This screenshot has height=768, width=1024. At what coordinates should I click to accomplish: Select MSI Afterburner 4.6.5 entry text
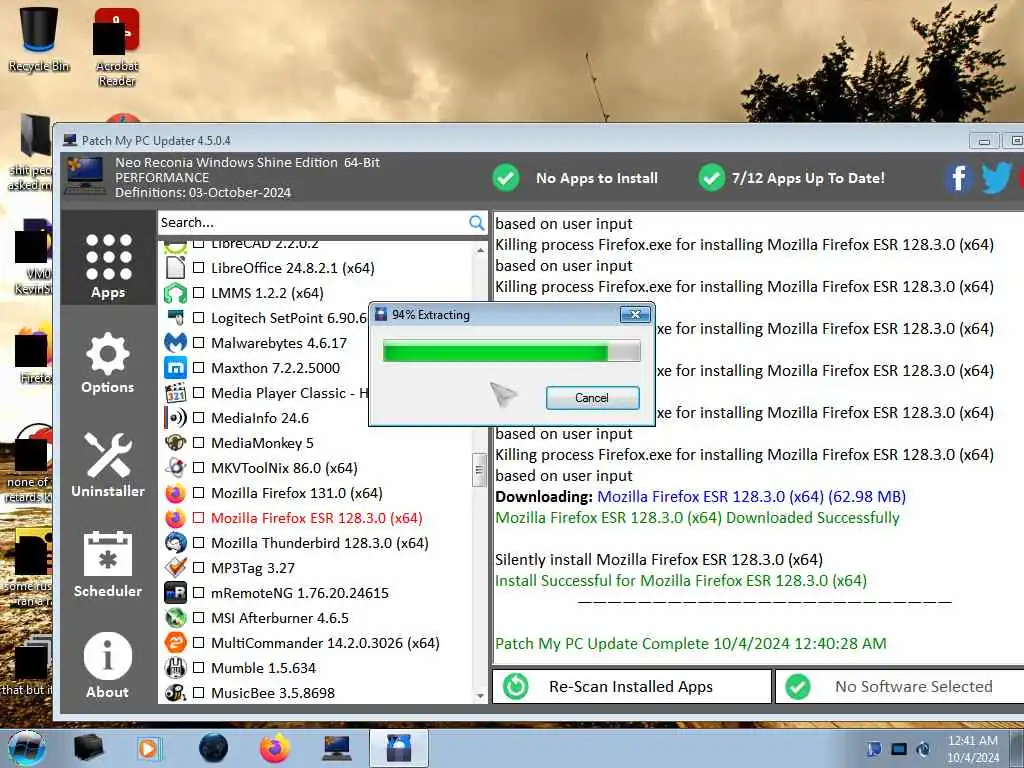(x=280, y=618)
